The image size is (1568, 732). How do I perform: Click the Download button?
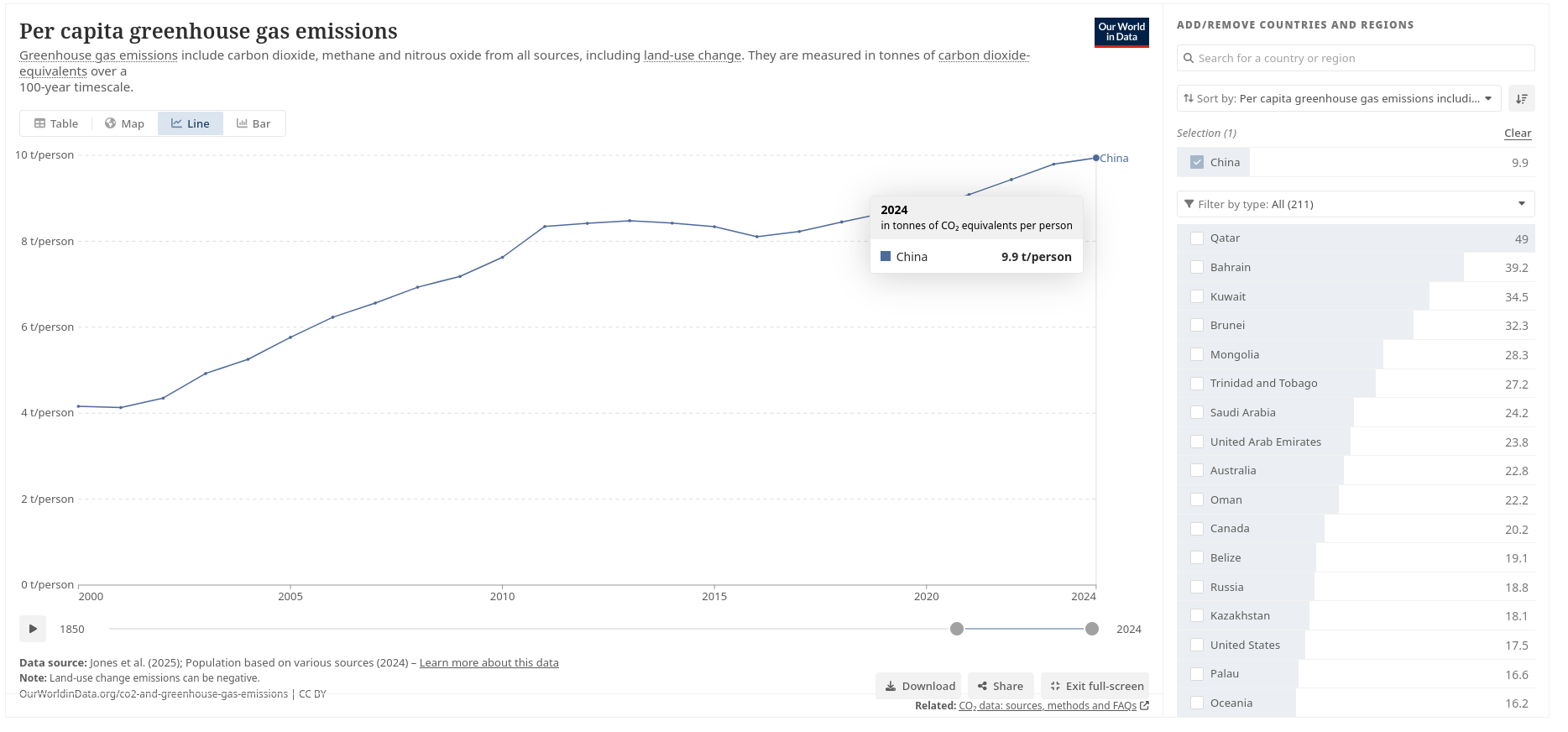[921, 686]
